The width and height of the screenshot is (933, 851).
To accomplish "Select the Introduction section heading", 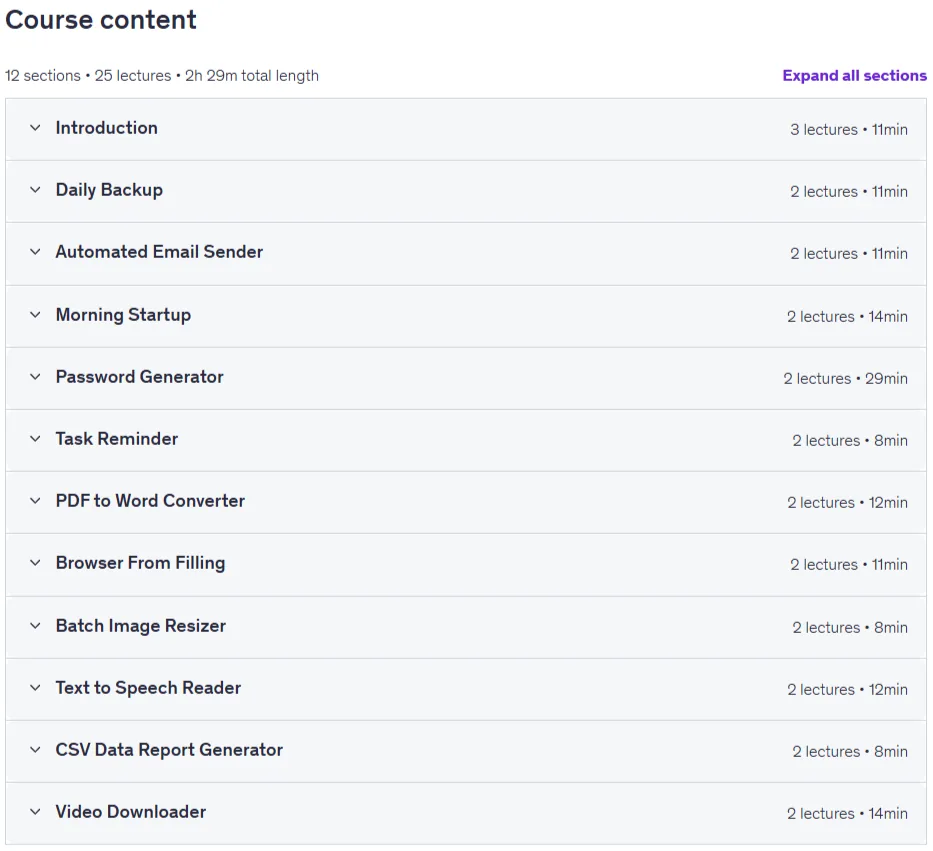I will point(107,128).
